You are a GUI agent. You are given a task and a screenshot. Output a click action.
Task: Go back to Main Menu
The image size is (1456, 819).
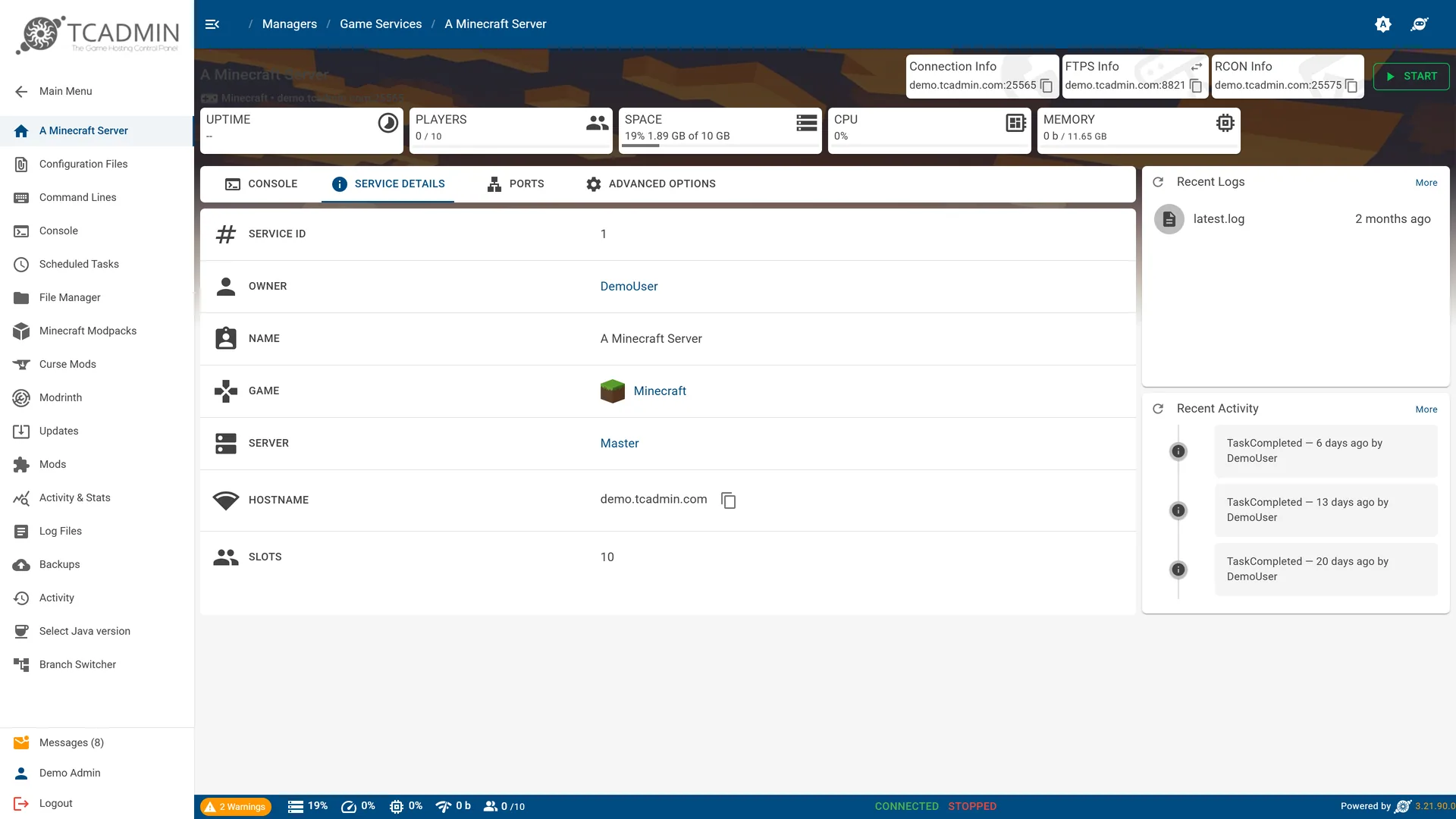click(x=97, y=91)
